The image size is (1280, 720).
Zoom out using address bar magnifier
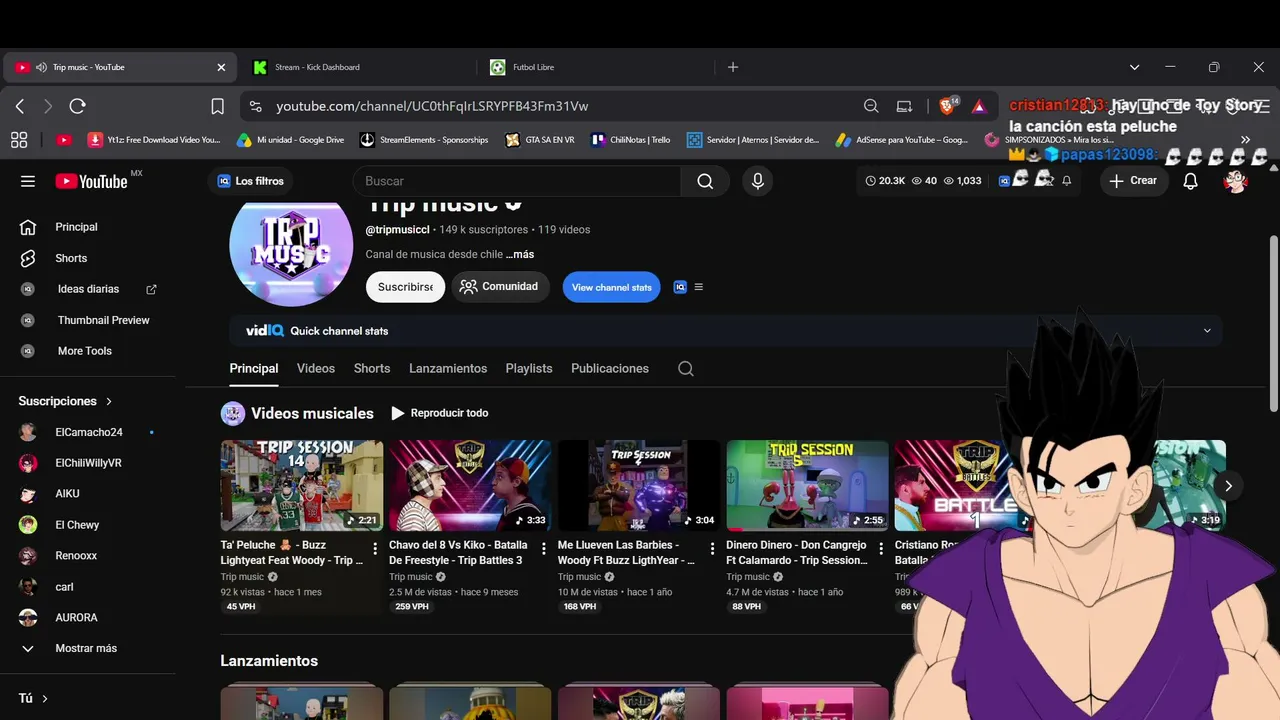tap(871, 106)
